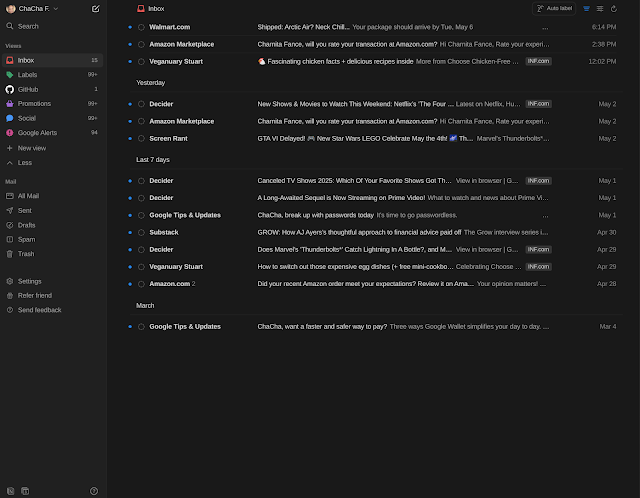Open Marvel's Thunderbolts Decider Apr 29 email
The image size is (640, 498).
(375, 250)
